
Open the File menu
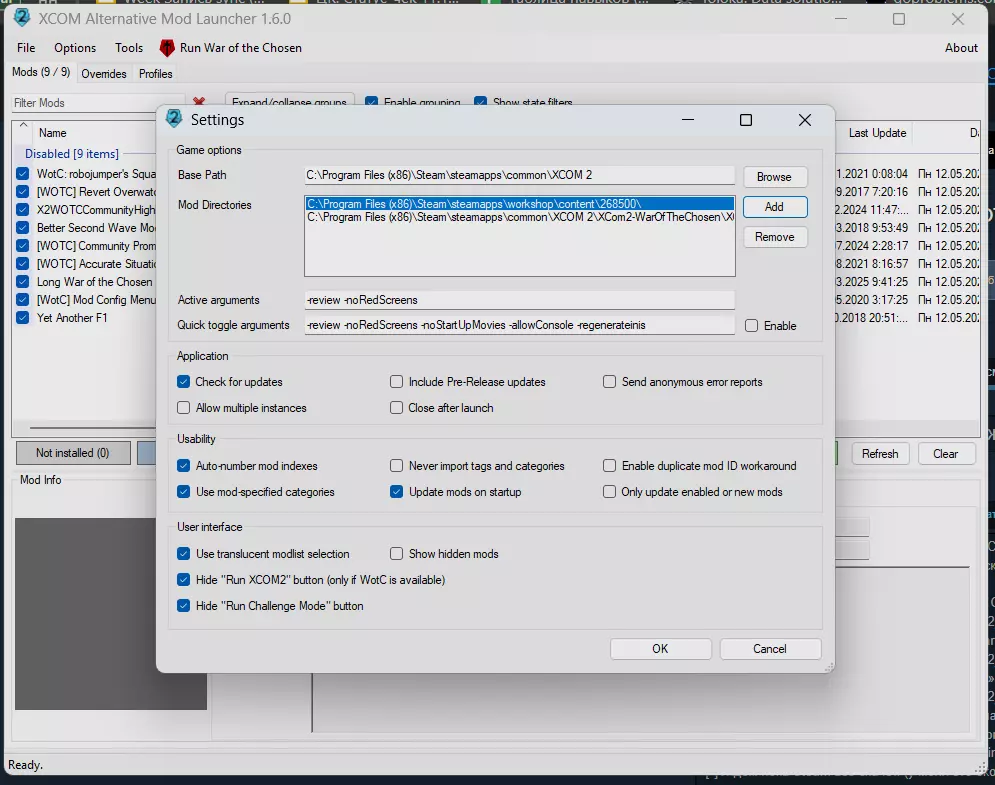26,48
